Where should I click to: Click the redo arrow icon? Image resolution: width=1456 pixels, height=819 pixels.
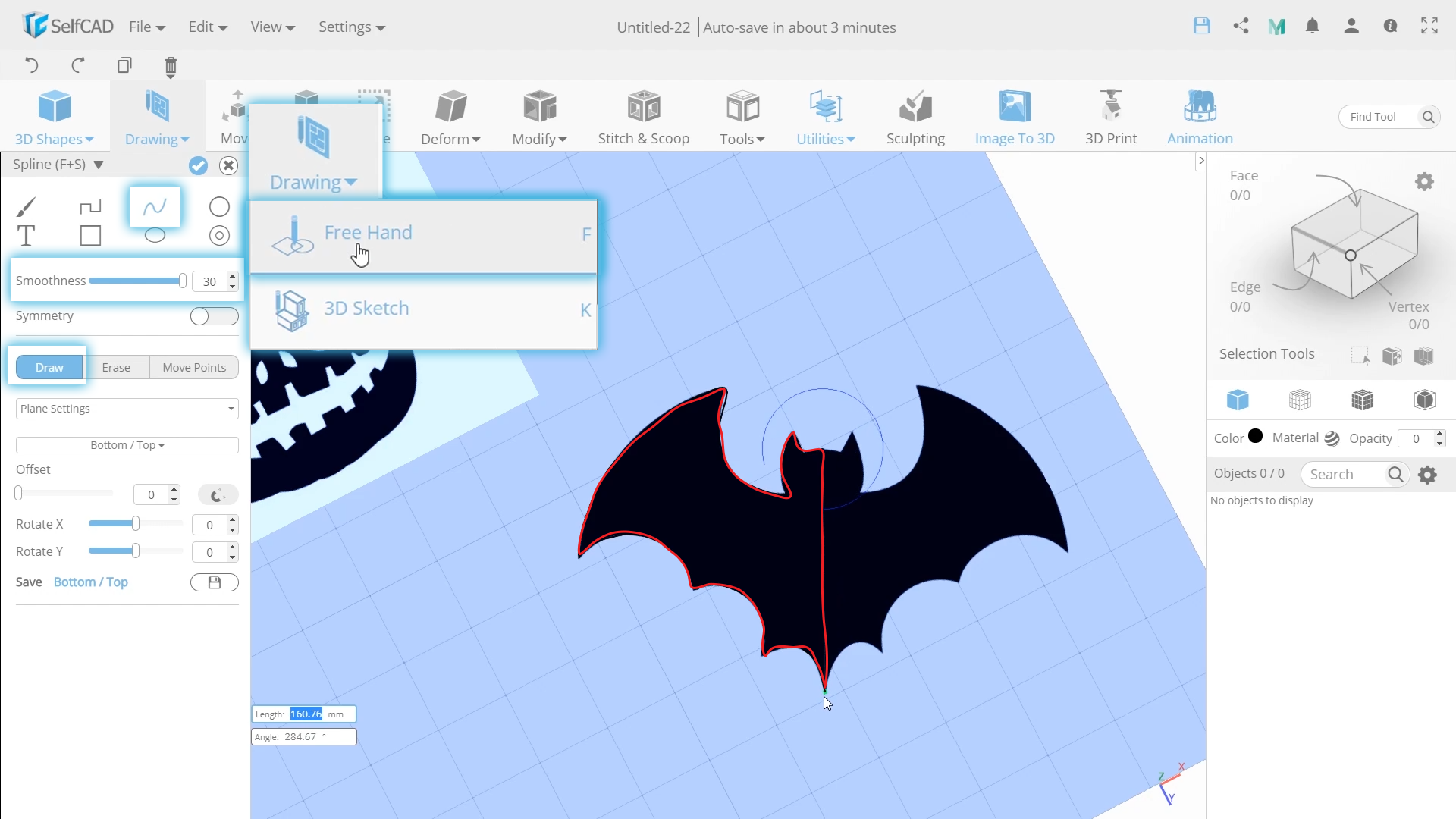coord(78,65)
